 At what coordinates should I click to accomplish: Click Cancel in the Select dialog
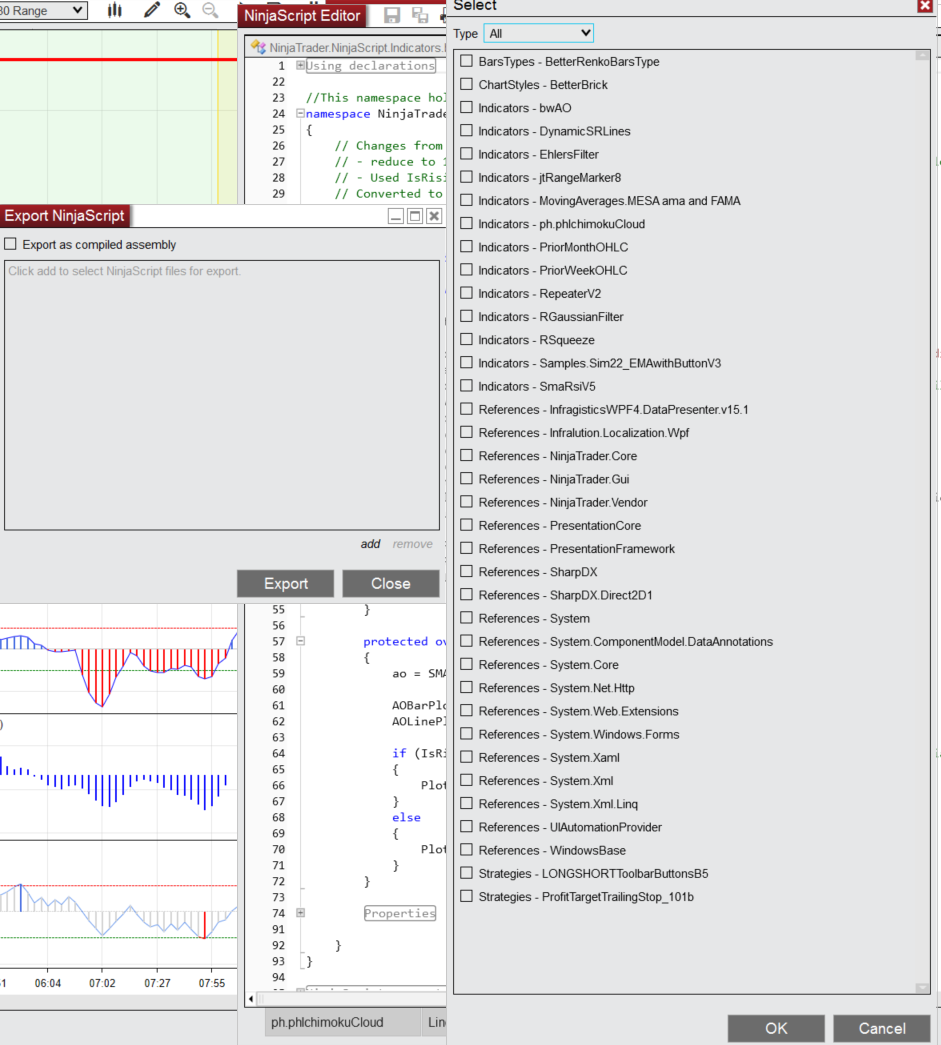tap(882, 1028)
